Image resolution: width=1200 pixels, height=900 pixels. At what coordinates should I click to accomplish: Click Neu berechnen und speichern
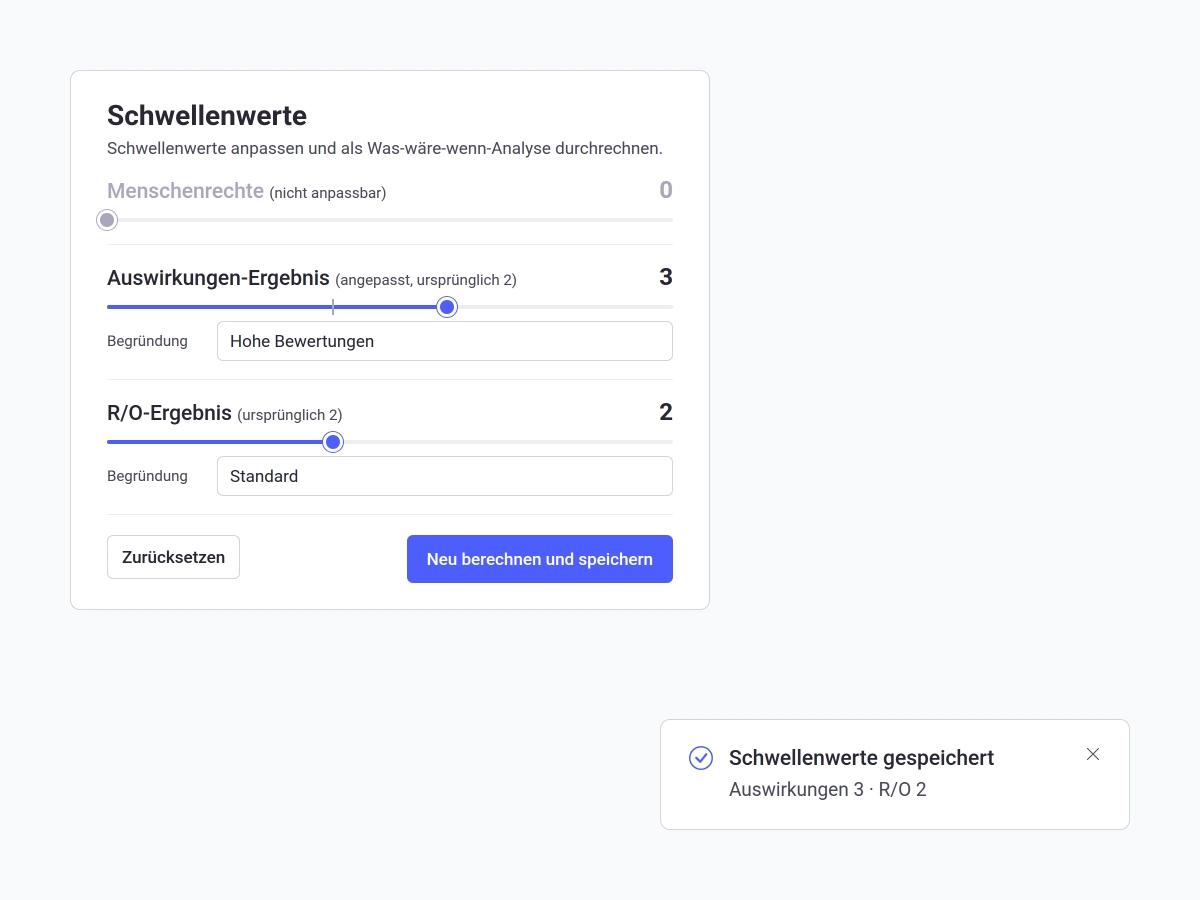coord(540,559)
